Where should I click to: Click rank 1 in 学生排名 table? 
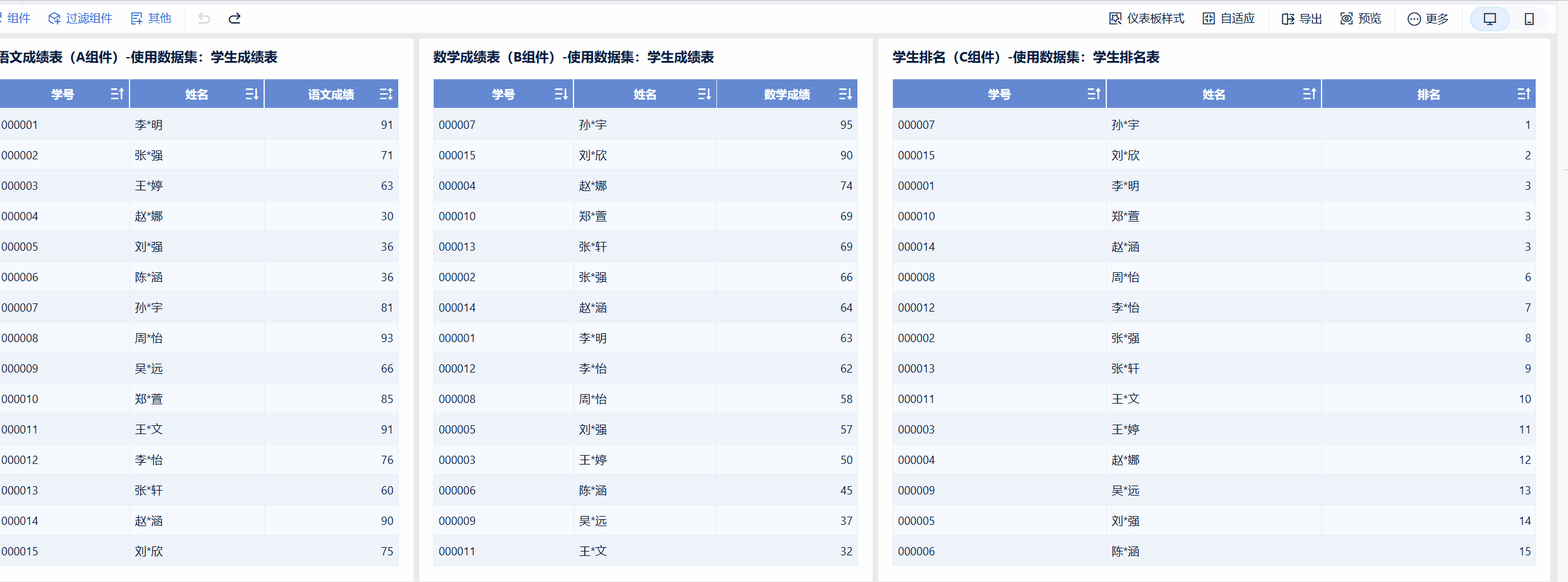pos(1527,125)
